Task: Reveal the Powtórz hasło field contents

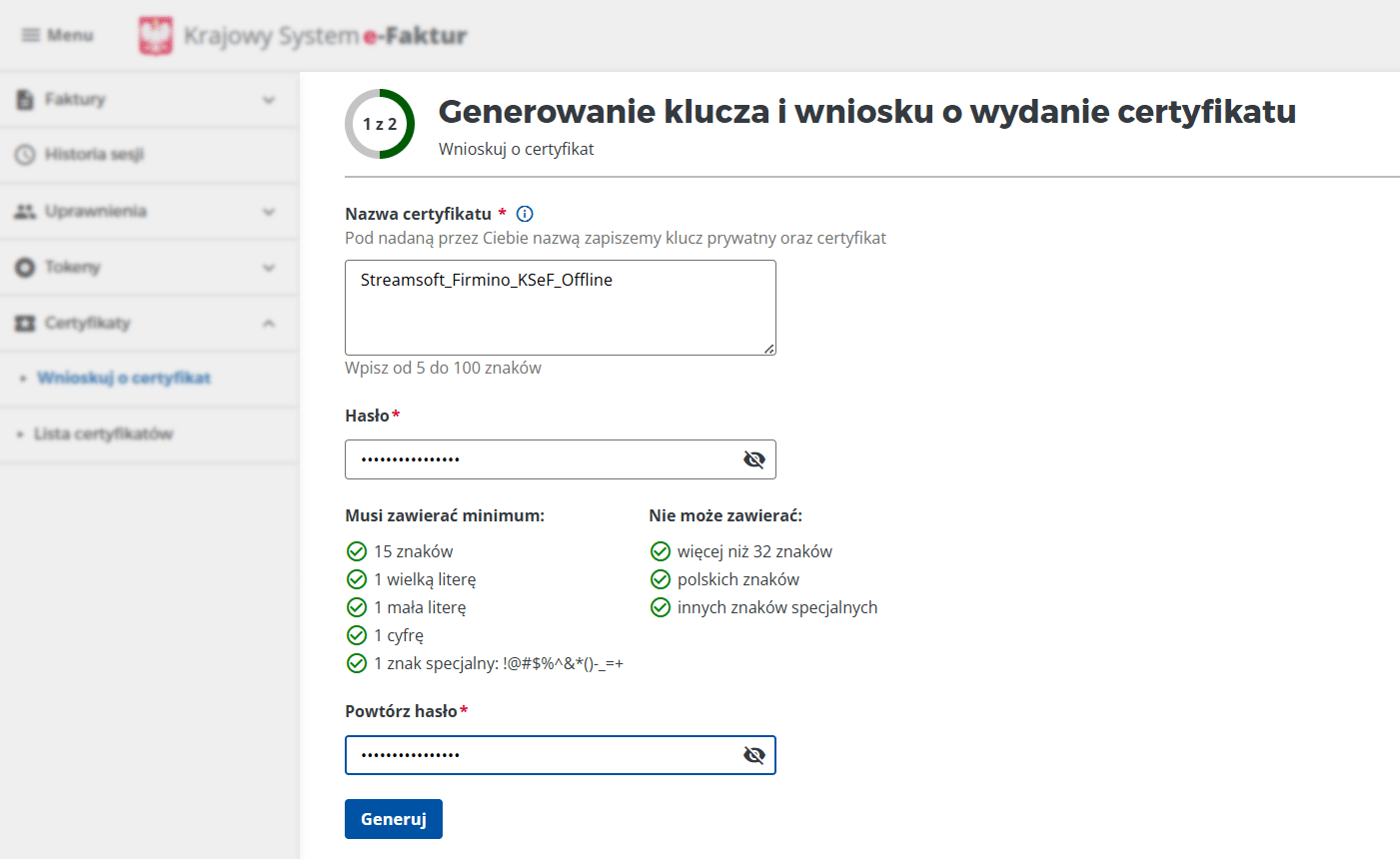Action: 754,755
